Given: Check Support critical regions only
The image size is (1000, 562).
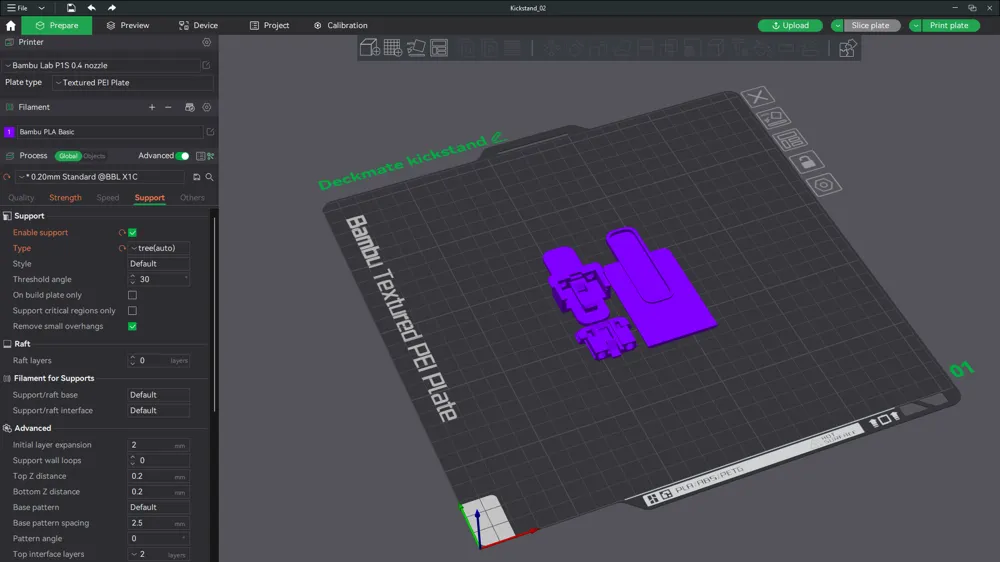Looking at the screenshot, I should [x=133, y=311].
